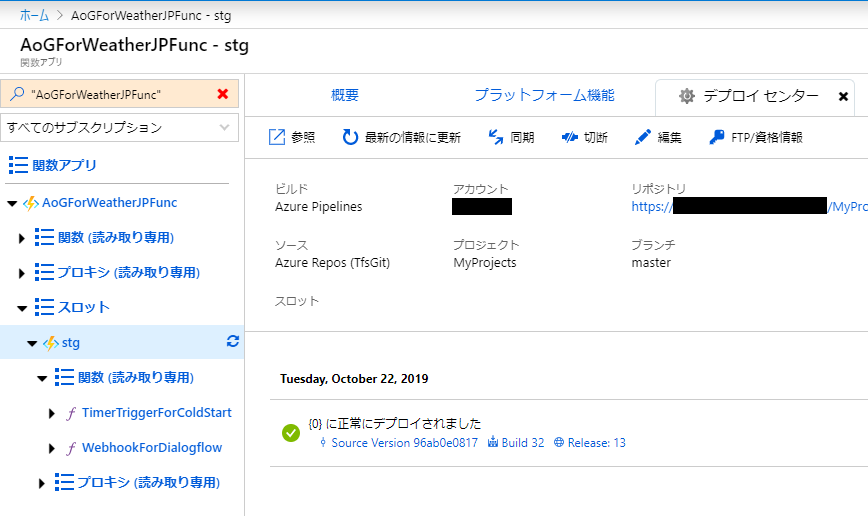Collapse stg's 関数 (読み取り専用) node
Screen dimensions: 868x516
tap(42, 378)
